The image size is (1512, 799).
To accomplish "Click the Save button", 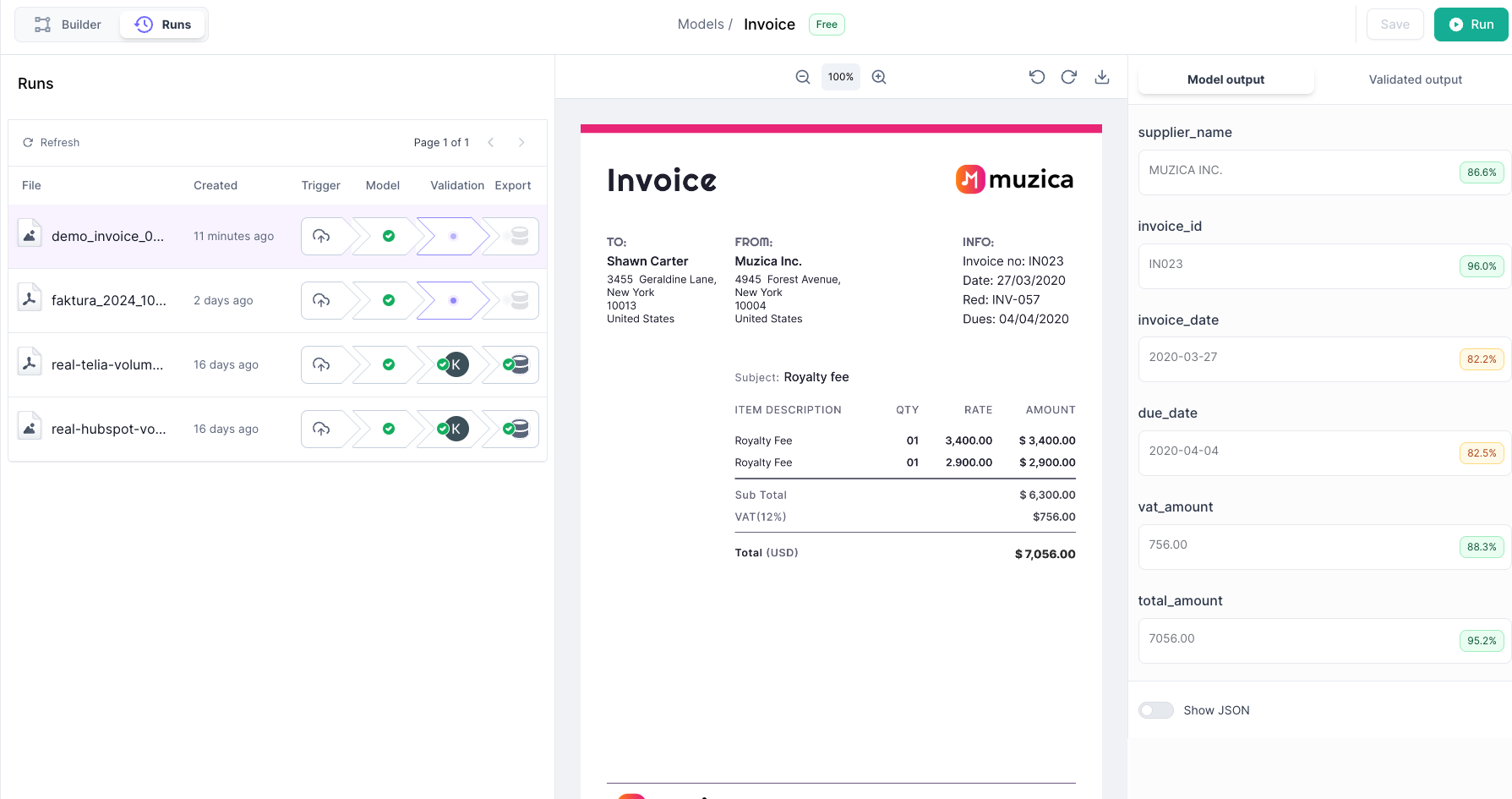I will (x=1395, y=25).
